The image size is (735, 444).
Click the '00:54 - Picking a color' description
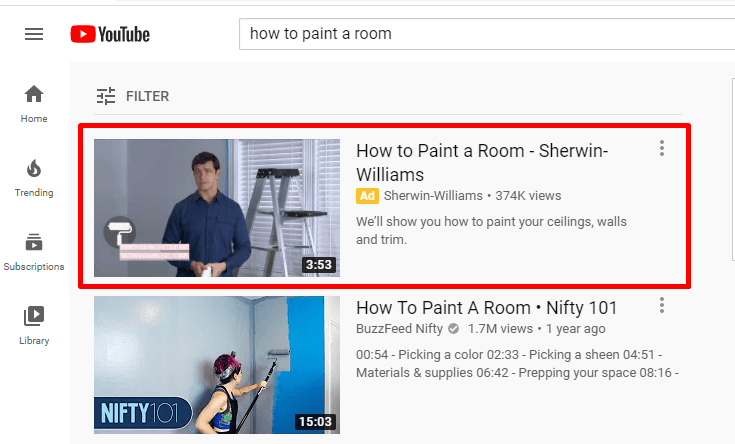pos(518,363)
